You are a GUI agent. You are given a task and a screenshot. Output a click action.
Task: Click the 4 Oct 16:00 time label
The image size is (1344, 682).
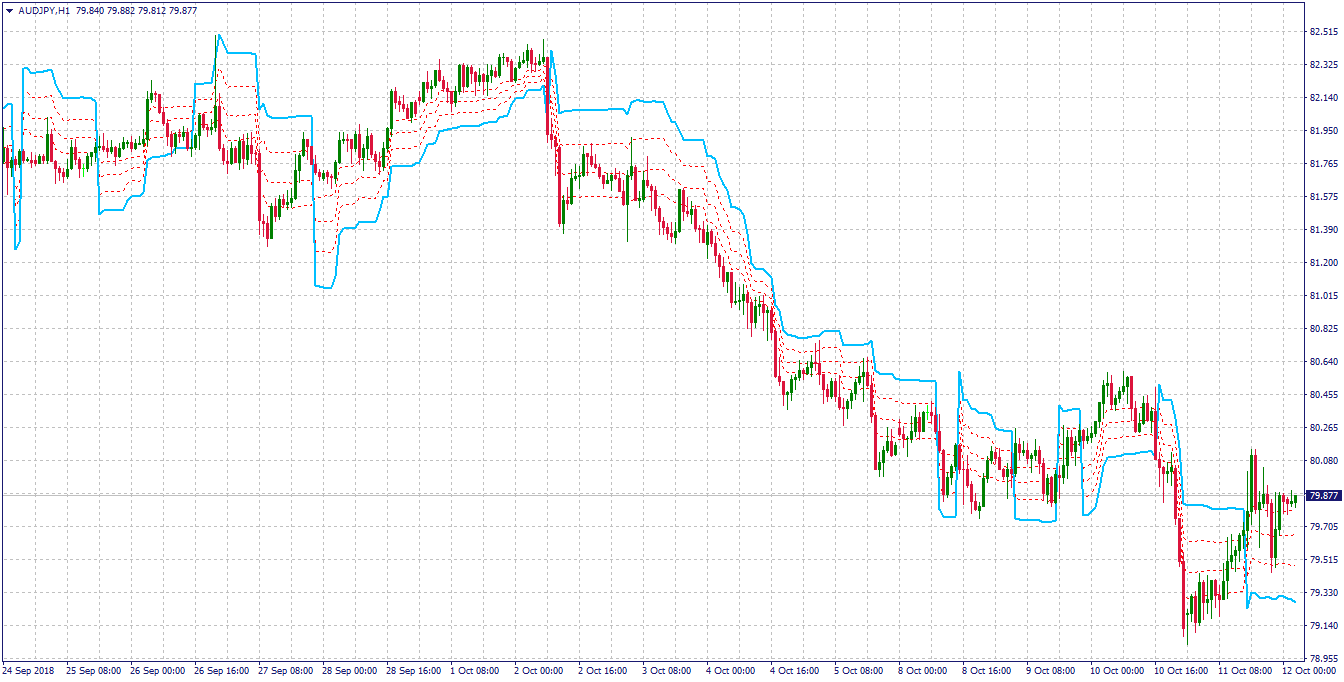pos(795,672)
